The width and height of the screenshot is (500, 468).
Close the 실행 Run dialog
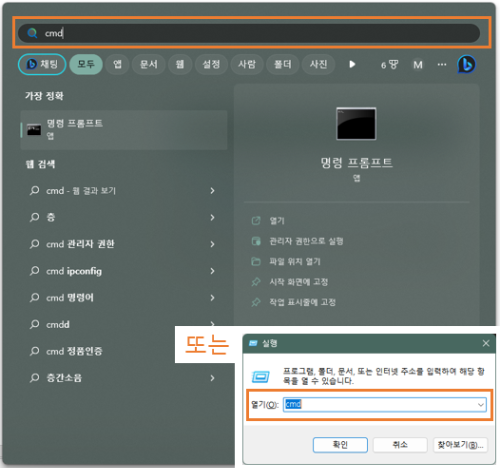[x=486, y=343]
